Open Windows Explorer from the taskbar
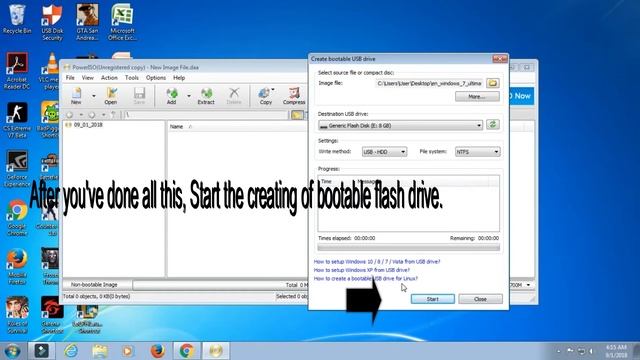The height and width of the screenshot is (360, 640). pos(100,351)
